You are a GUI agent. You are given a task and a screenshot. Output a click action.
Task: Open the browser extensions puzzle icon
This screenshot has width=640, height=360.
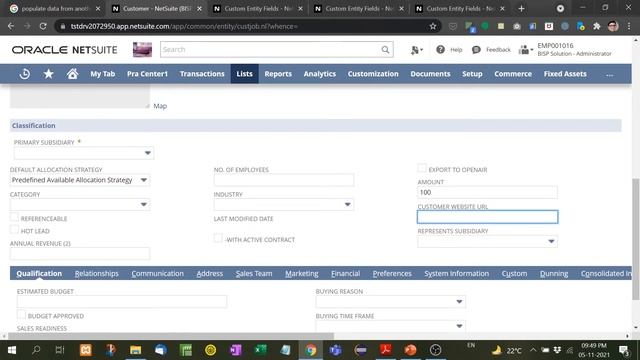[x=597, y=26]
